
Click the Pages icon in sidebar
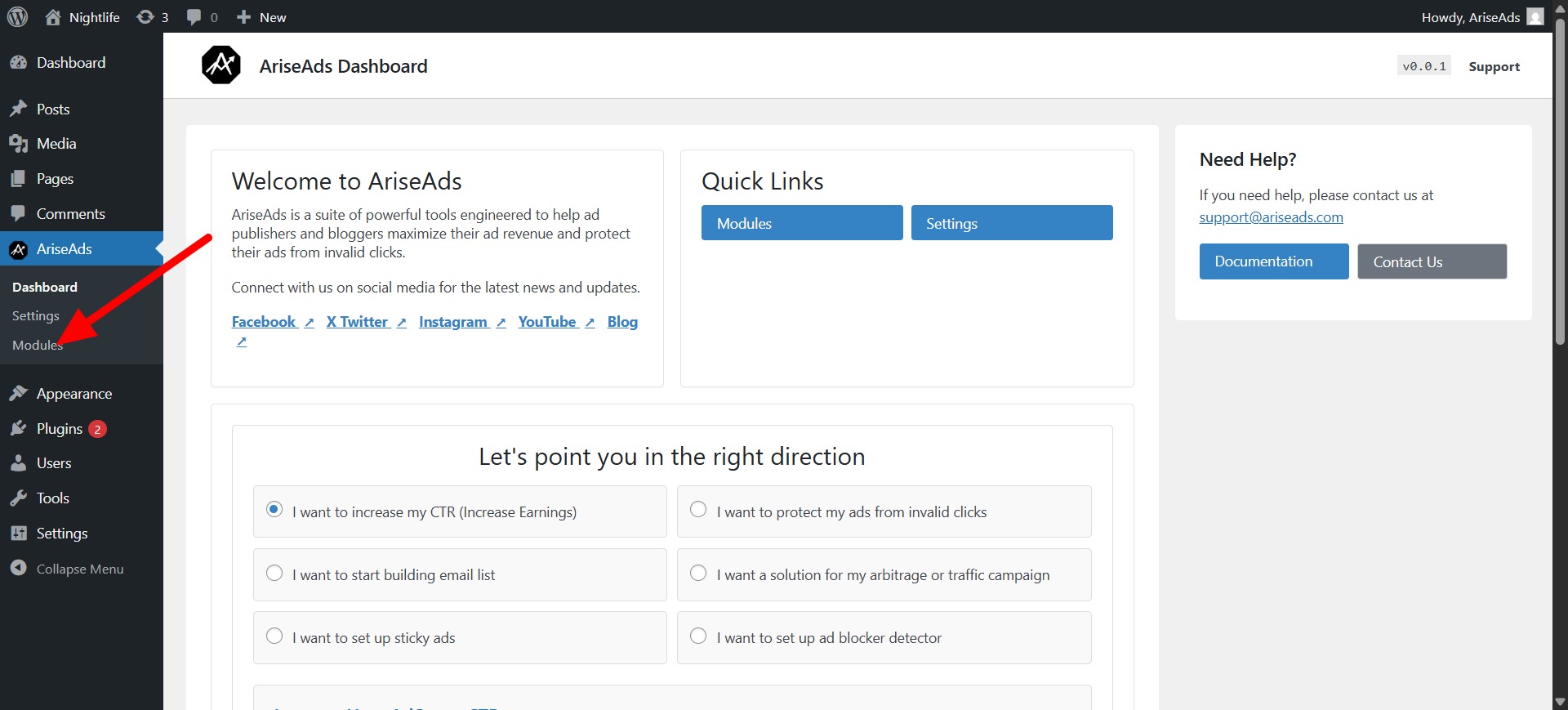tap(18, 179)
